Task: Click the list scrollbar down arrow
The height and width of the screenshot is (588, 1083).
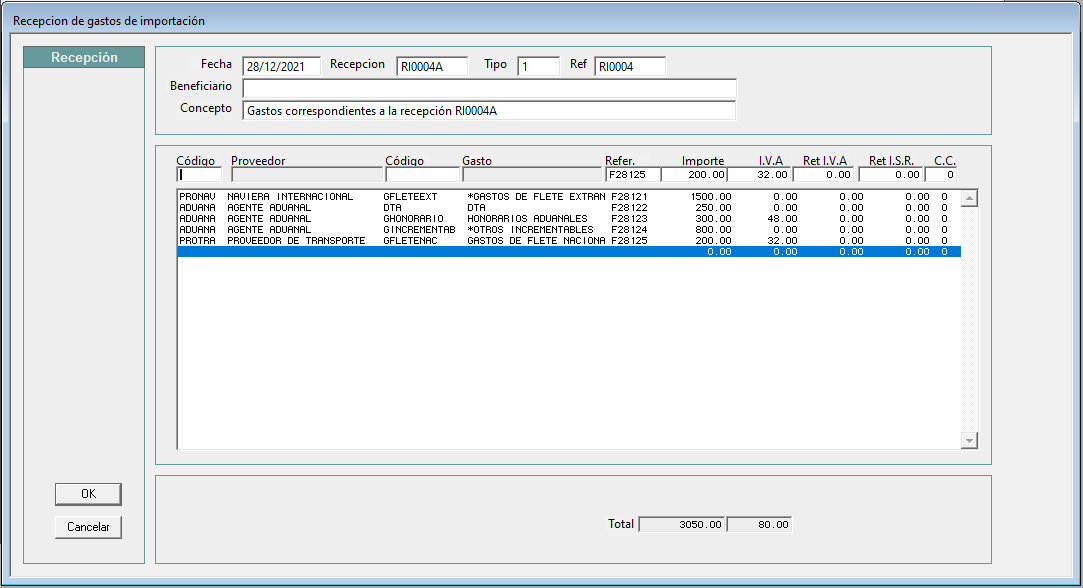Action: click(x=969, y=440)
